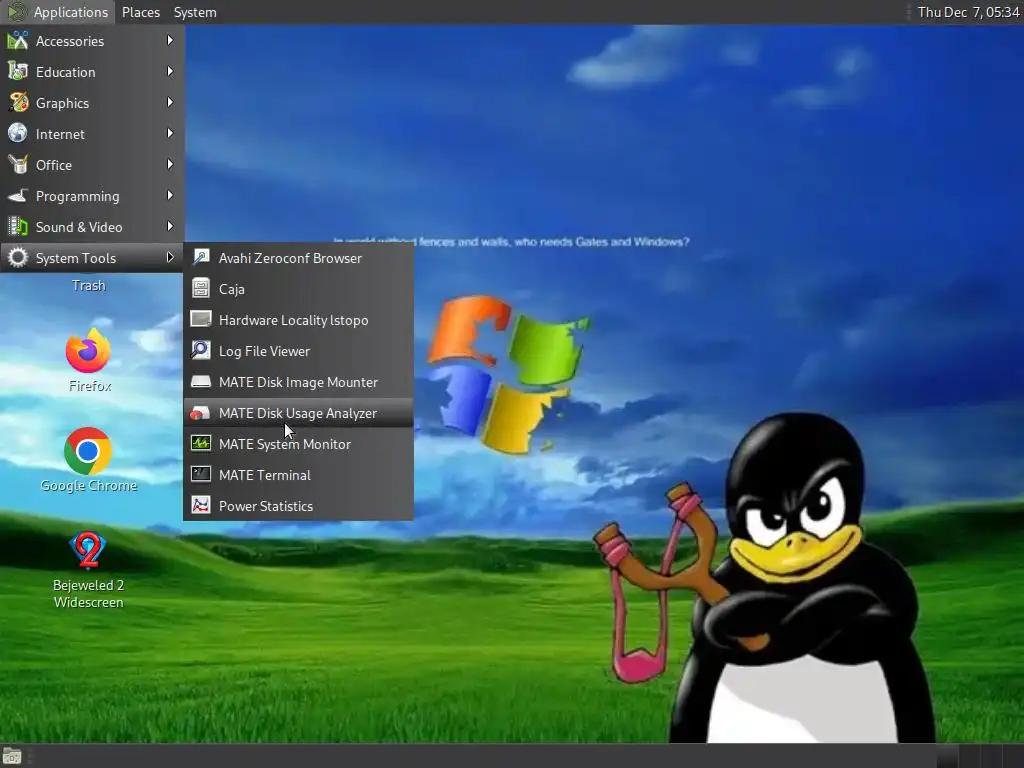Click the Avahi Zeroconf Browser icon
The height and width of the screenshot is (768, 1024).
click(200, 257)
